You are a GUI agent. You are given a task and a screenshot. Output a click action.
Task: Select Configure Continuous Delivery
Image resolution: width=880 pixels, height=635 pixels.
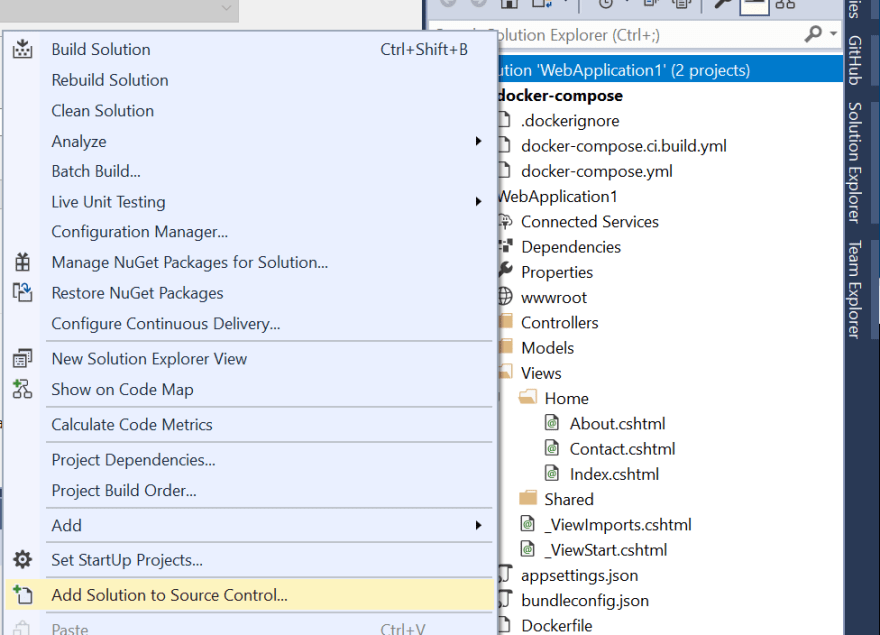249,323
